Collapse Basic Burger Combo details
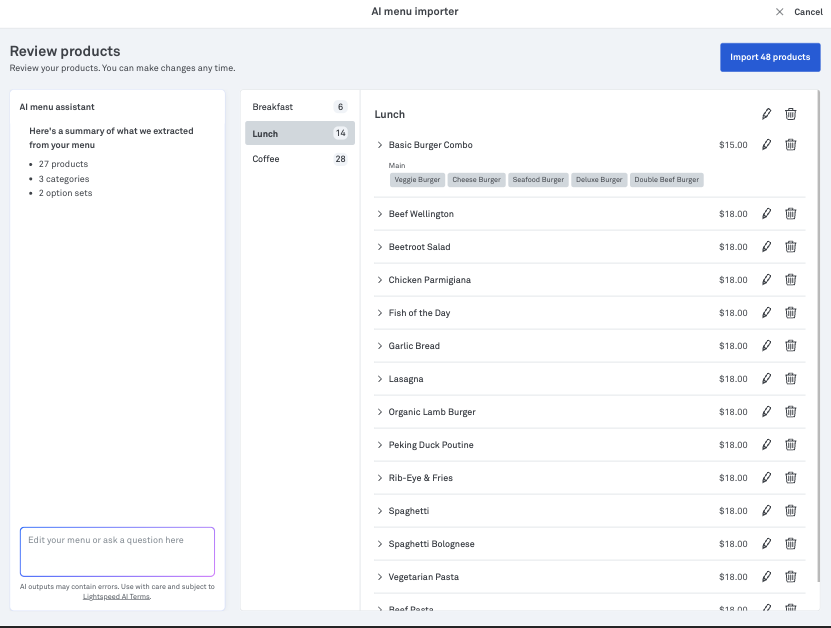Screen dimensions: 831x628 379,145
